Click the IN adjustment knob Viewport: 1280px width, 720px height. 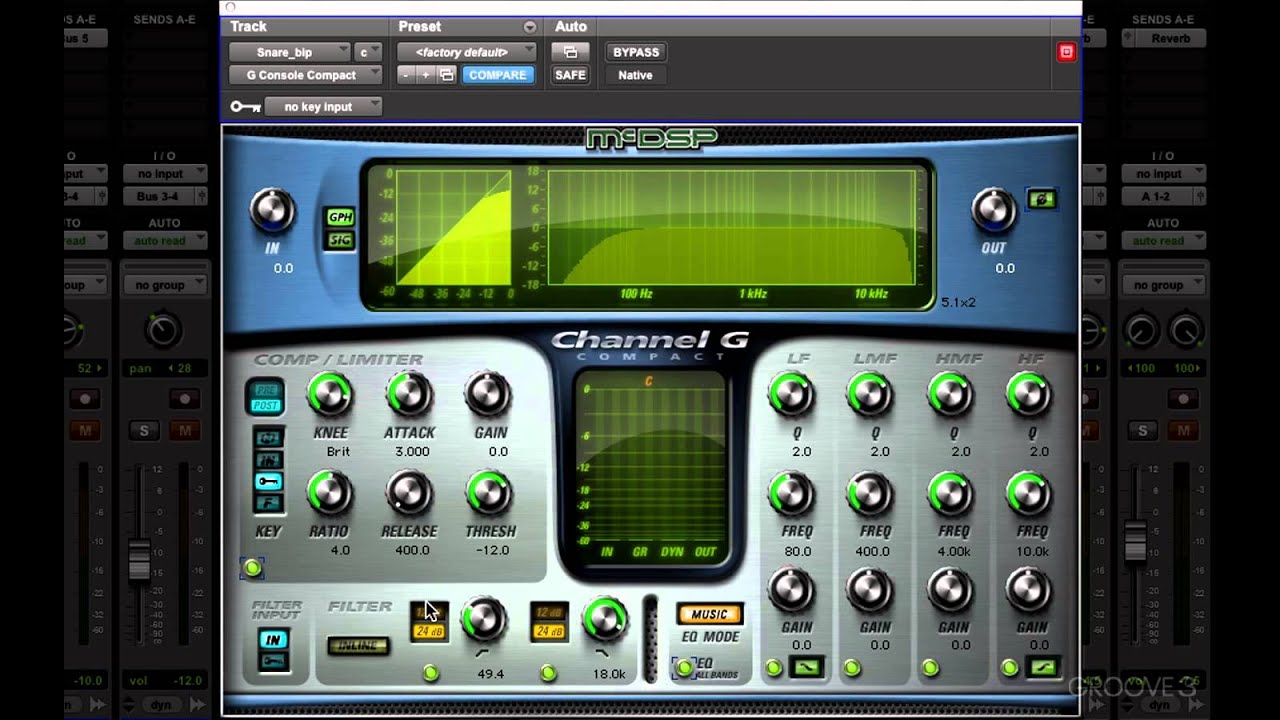(272, 211)
